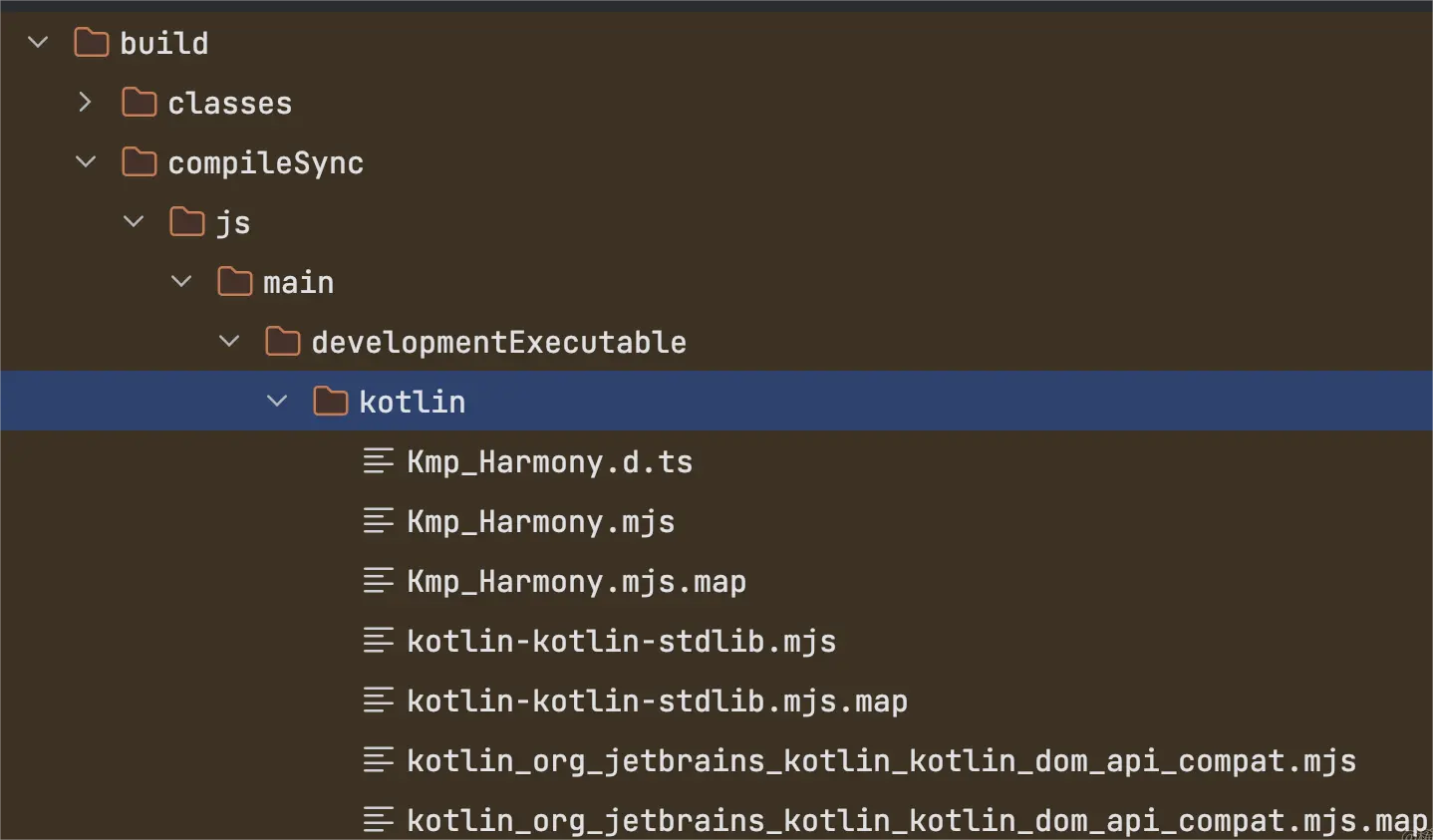Select the Kmp_Harmony.mjs file name
The width and height of the screenshot is (1433, 840).
tap(541, 522)
